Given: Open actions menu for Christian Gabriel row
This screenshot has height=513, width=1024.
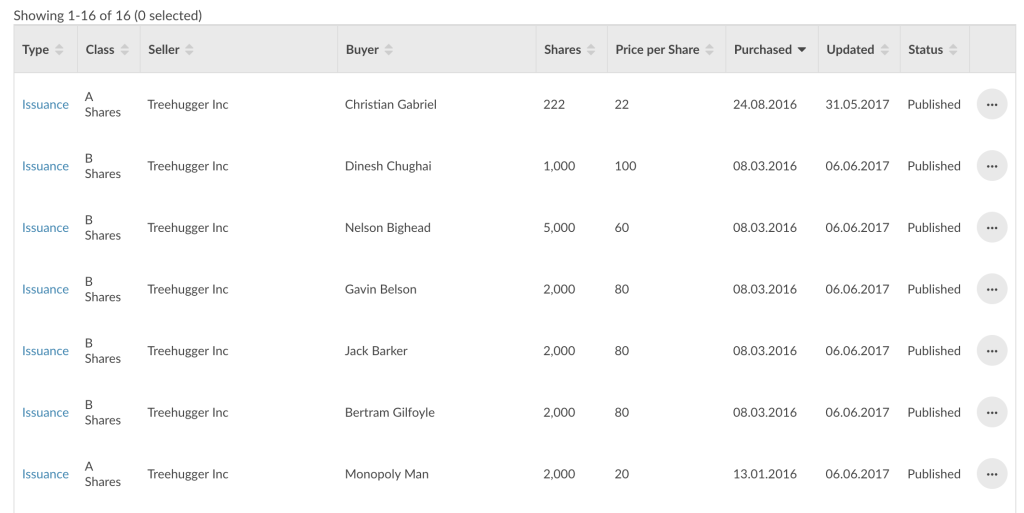Looking at the screenshot, I should (x=991, y=104).
